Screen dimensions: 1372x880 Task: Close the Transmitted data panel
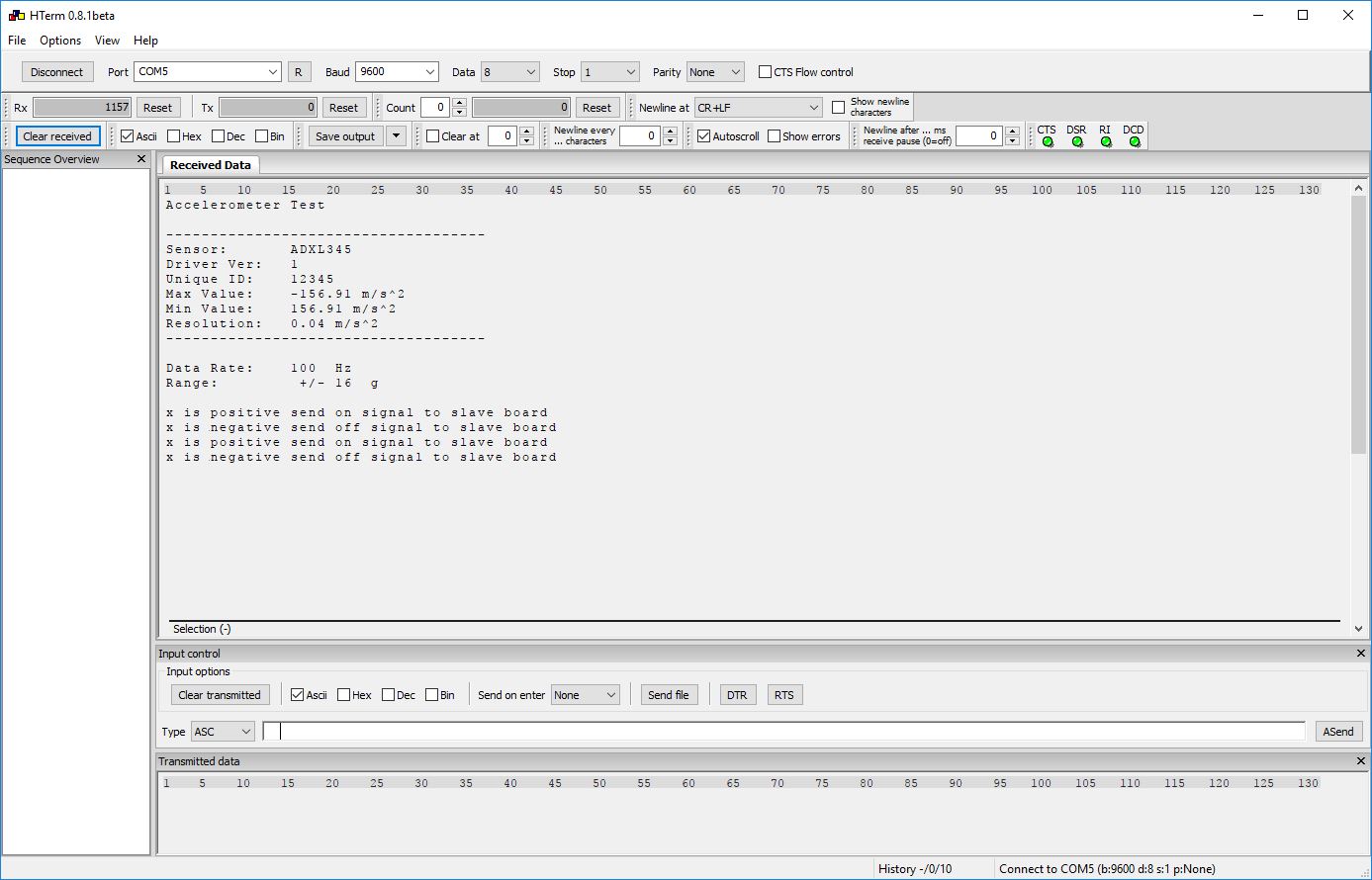click(1361, 761)
